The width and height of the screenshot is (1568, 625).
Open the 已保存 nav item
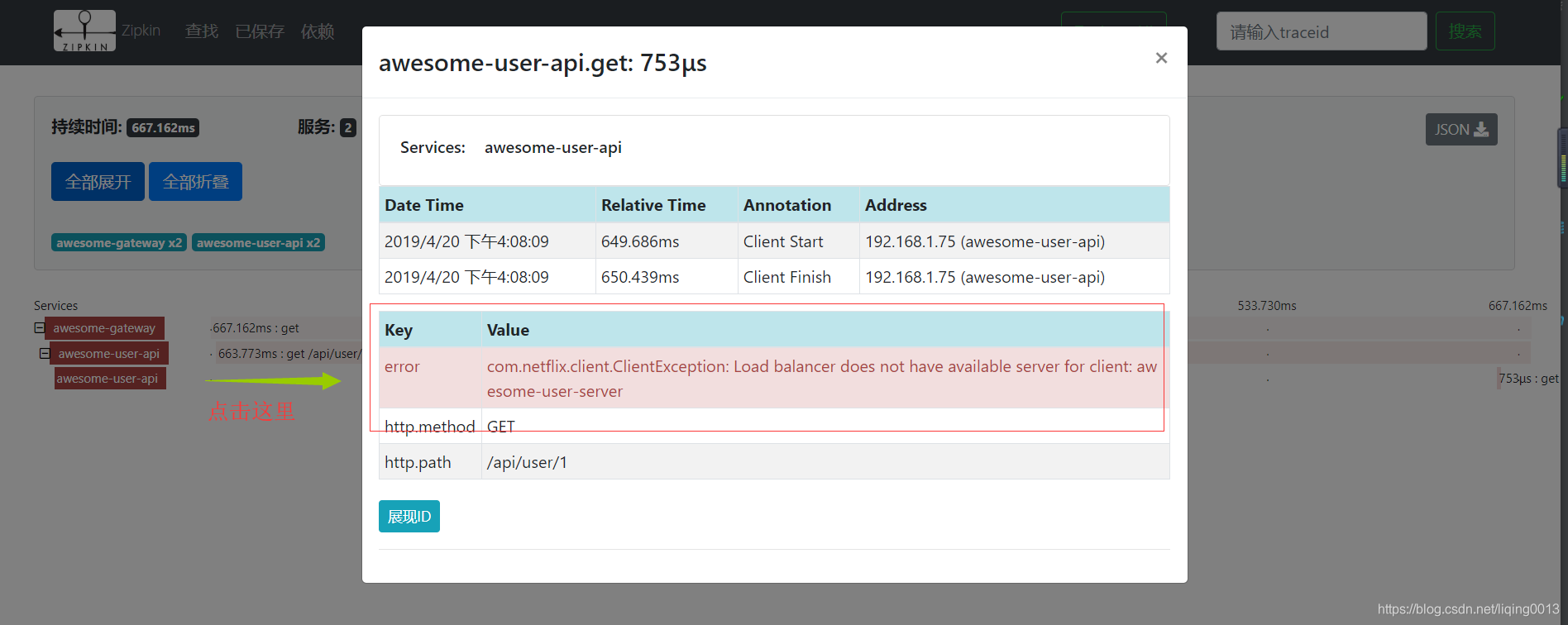(260, 31)
